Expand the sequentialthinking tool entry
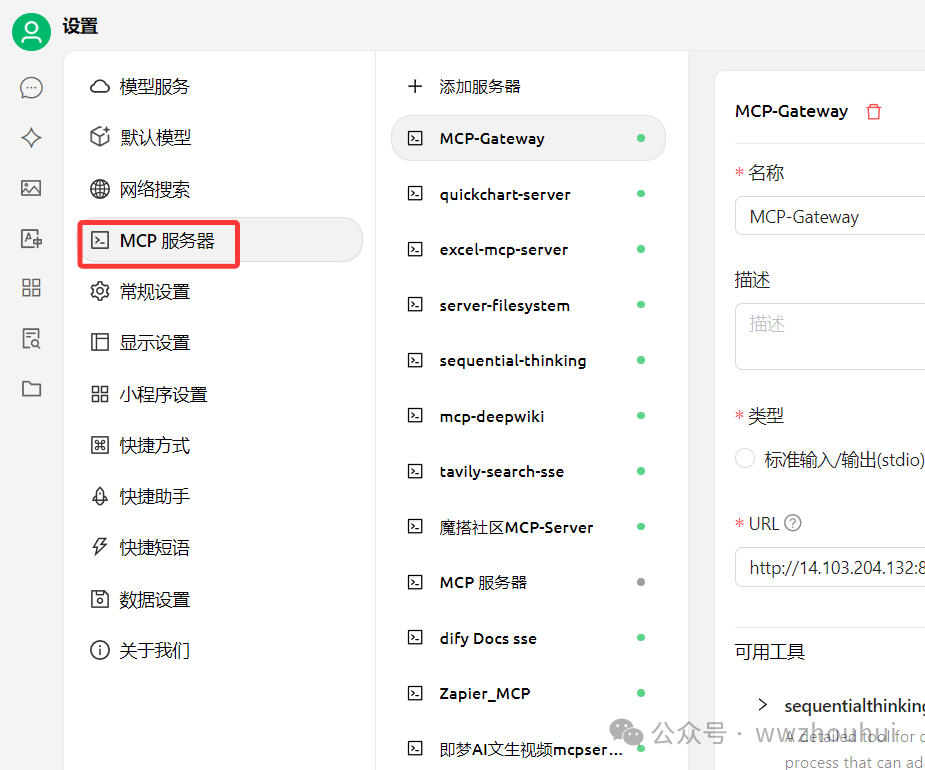 [763, 705]
